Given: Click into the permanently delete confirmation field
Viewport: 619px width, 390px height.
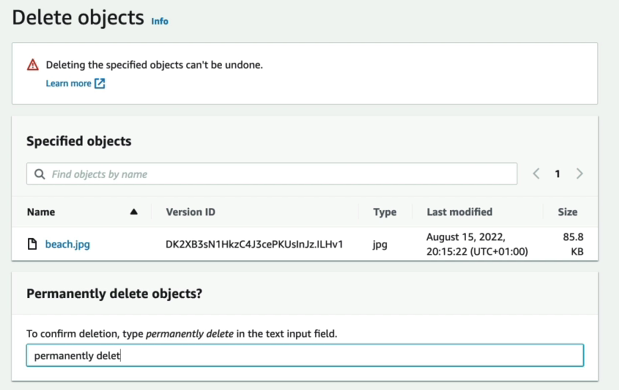Looking at the screenshot, I should 305,355.
